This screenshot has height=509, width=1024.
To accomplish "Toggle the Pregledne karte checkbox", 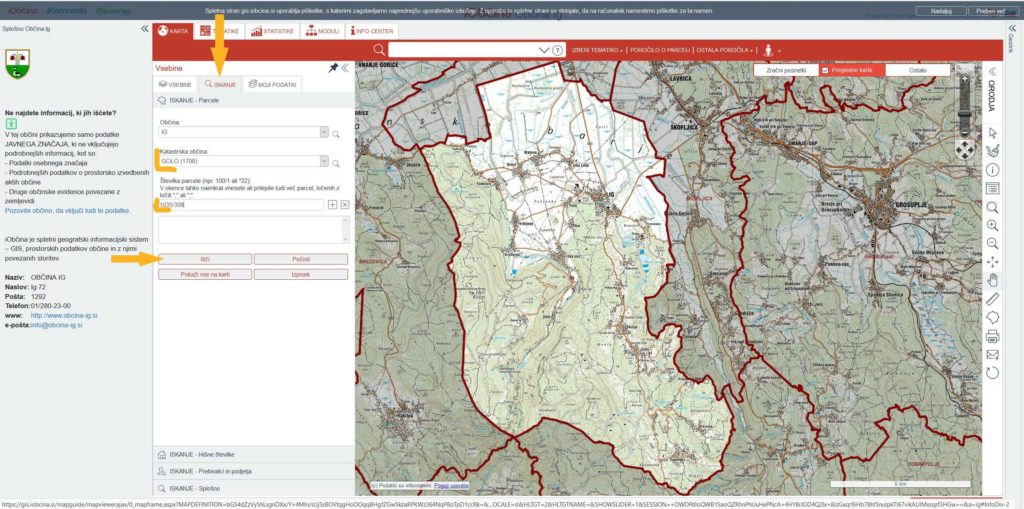I will pyautogui.click(x=825, y=71).
